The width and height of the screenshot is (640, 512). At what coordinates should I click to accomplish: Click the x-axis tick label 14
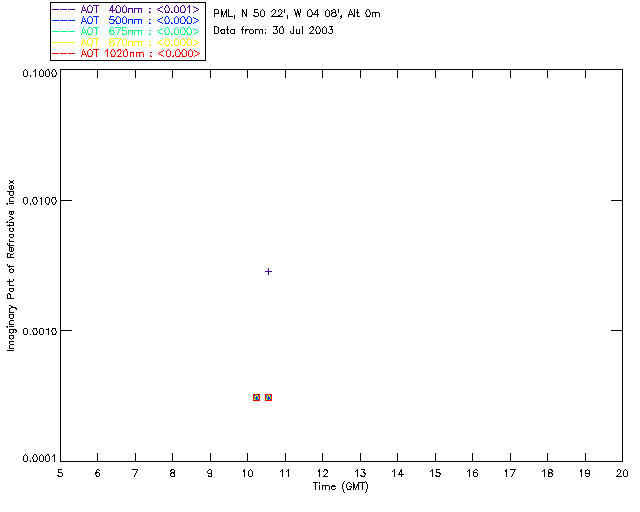[398, 473]
